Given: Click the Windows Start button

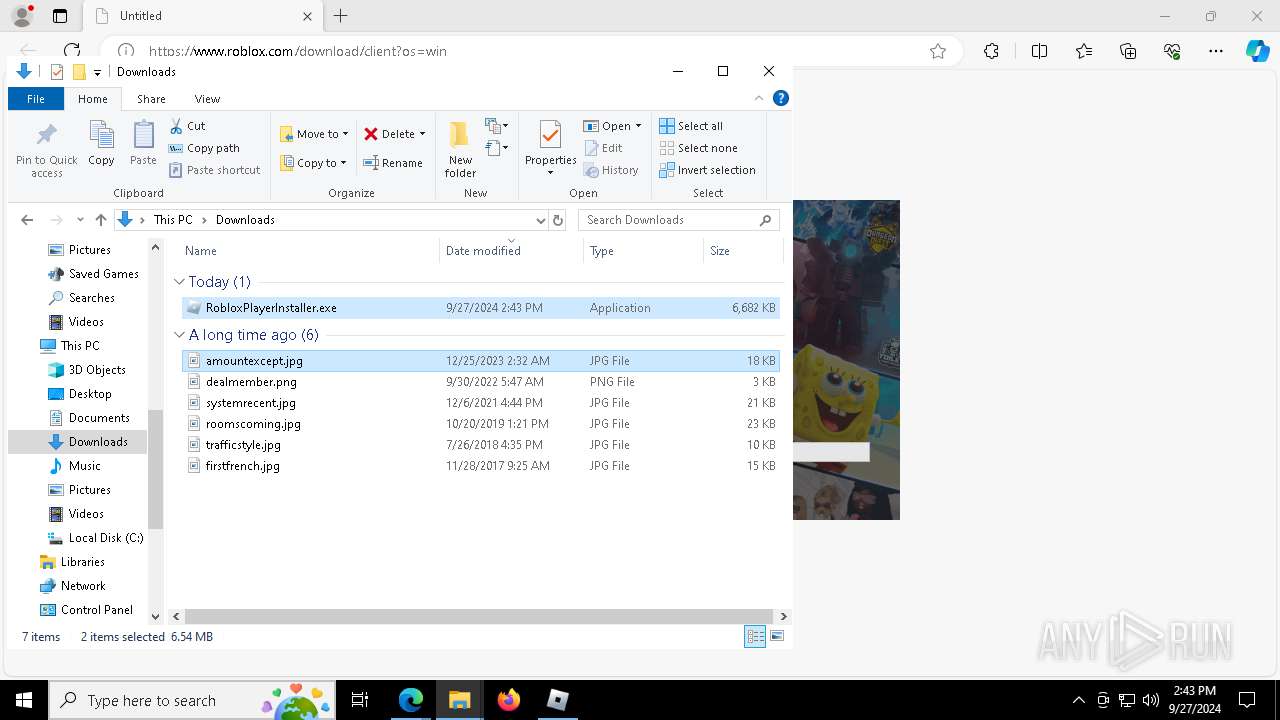Looking at the screenshot, I should coord(24,700).
